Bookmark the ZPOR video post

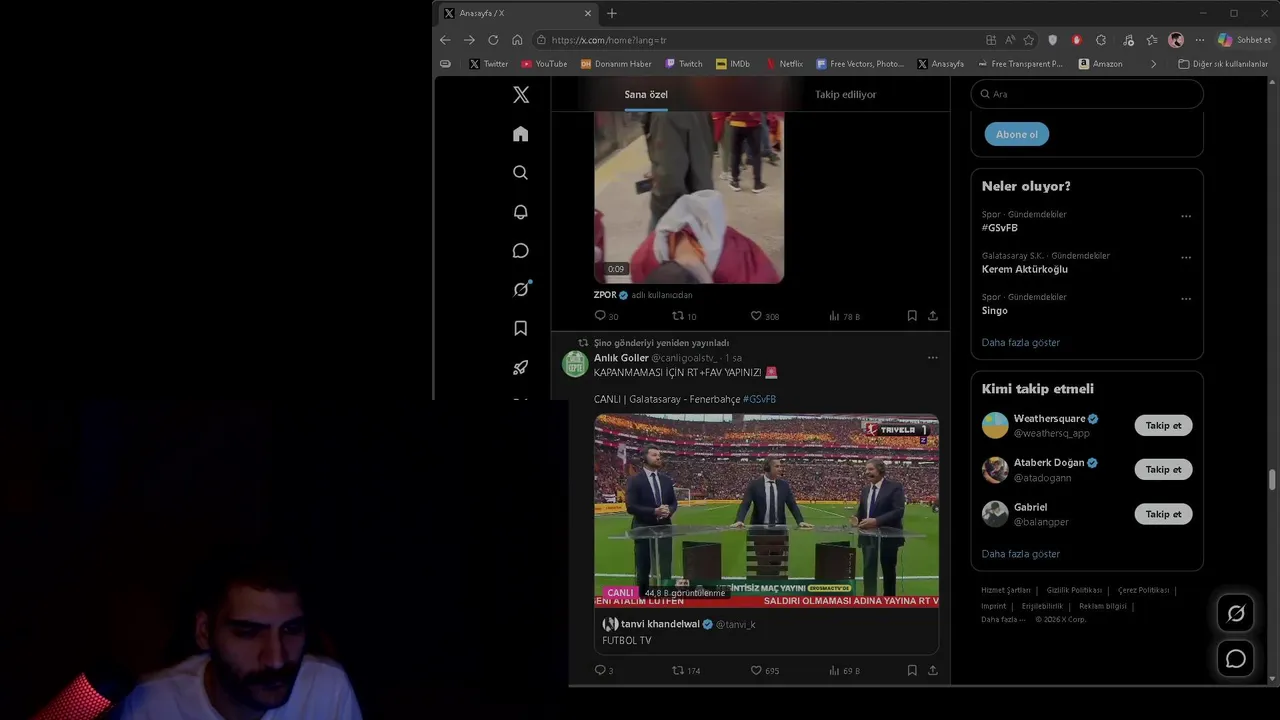[912, 316]
